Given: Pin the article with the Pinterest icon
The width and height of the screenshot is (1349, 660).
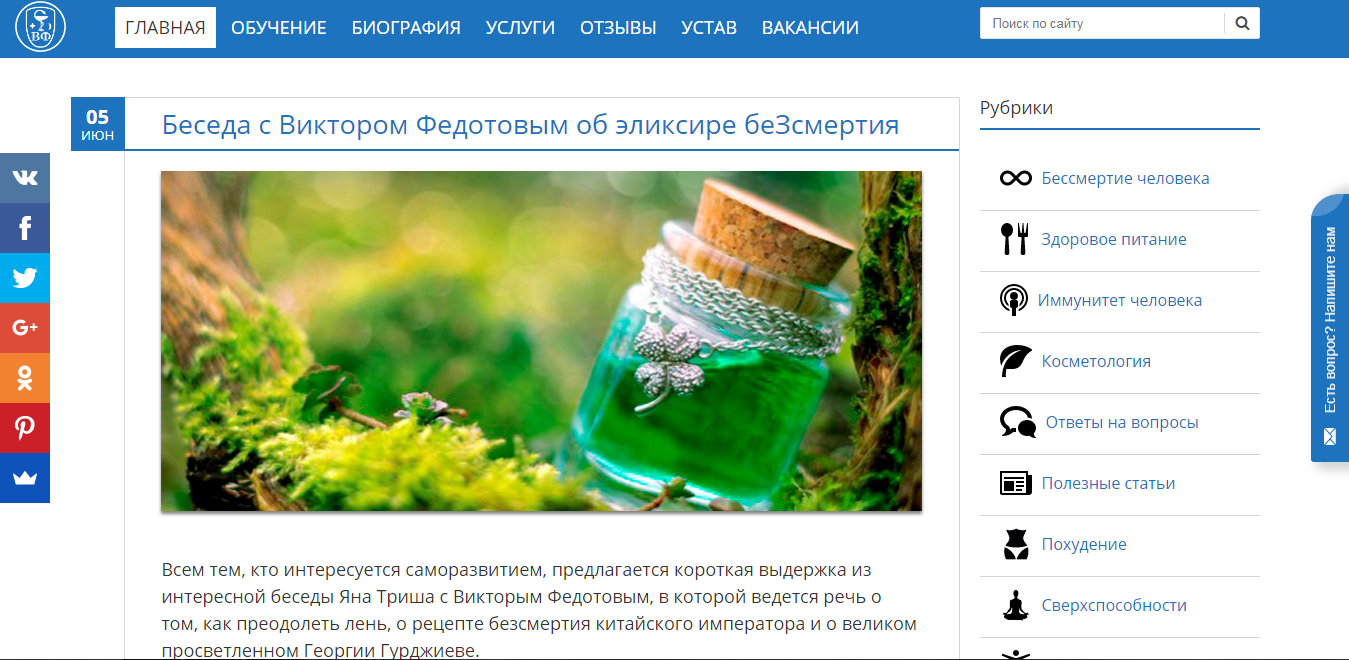Looking at the screenshot, I should pyautogui.click(x=25, y=428).
